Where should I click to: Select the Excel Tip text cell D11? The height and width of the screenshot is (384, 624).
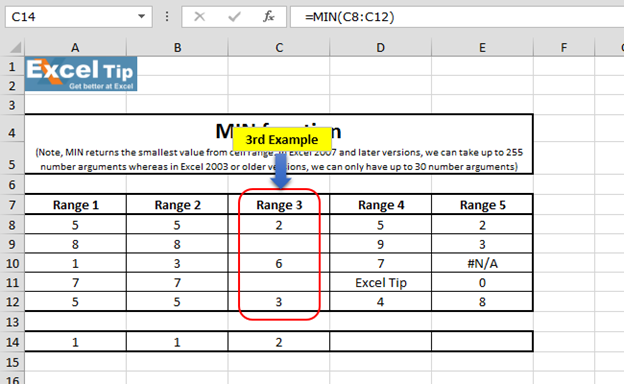coord(381,283)
